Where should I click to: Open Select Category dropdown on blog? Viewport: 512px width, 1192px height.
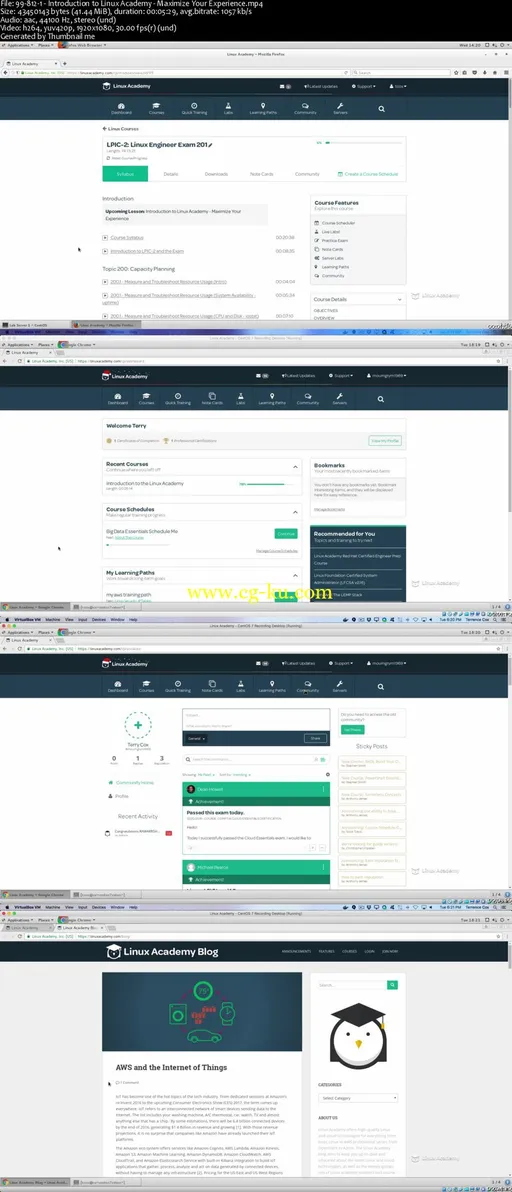[x=358, y=1098]
